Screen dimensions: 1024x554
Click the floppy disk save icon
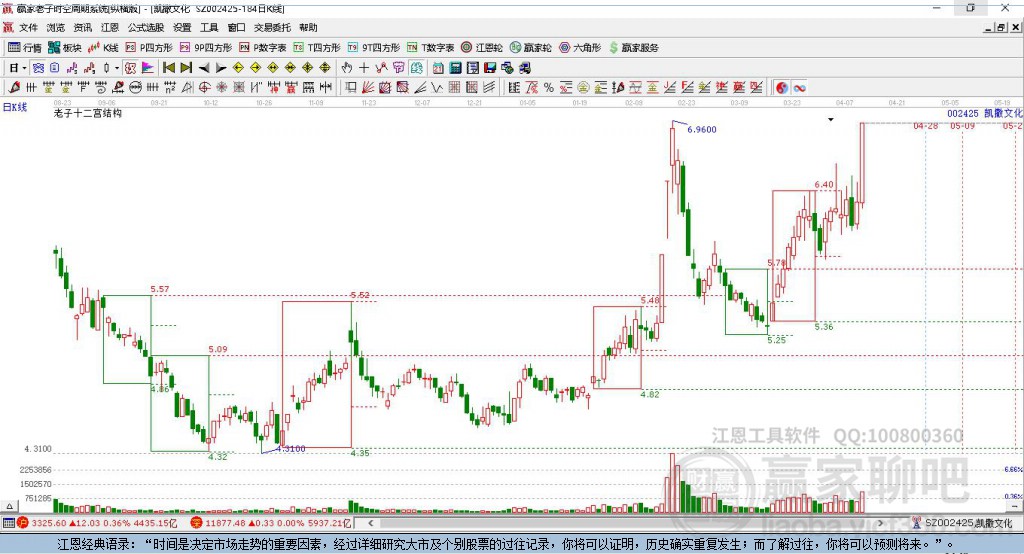(490, 68)
